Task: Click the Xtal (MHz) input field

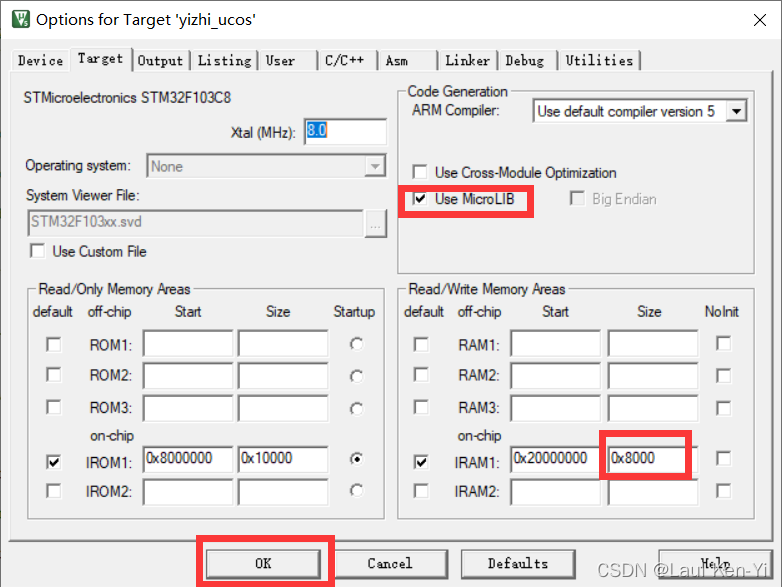Action: pyautogui.click(x=345, y=132)
